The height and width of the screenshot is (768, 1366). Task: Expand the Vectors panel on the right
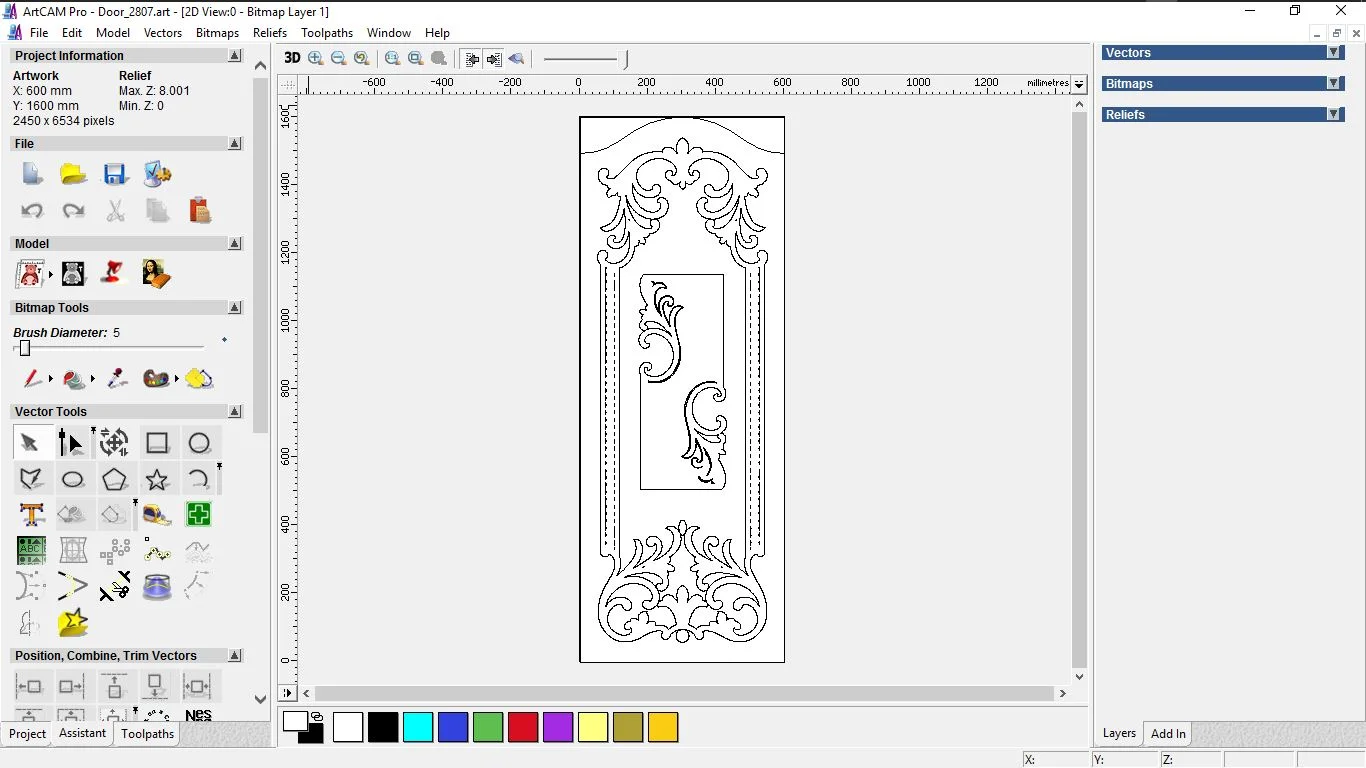pos(1333,53)
